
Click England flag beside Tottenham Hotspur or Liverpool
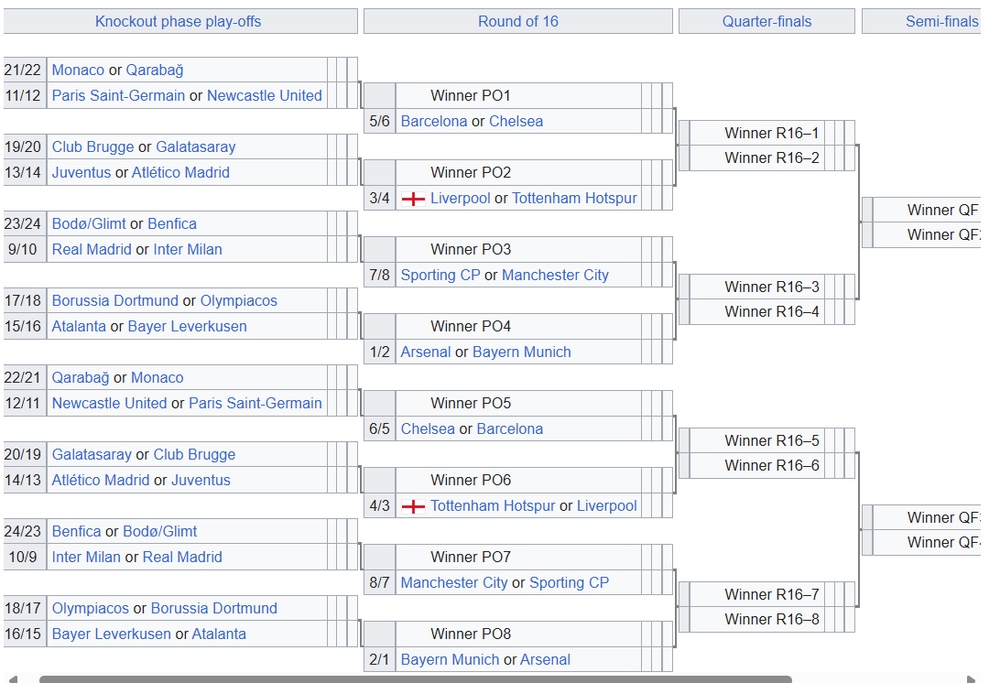413,507
